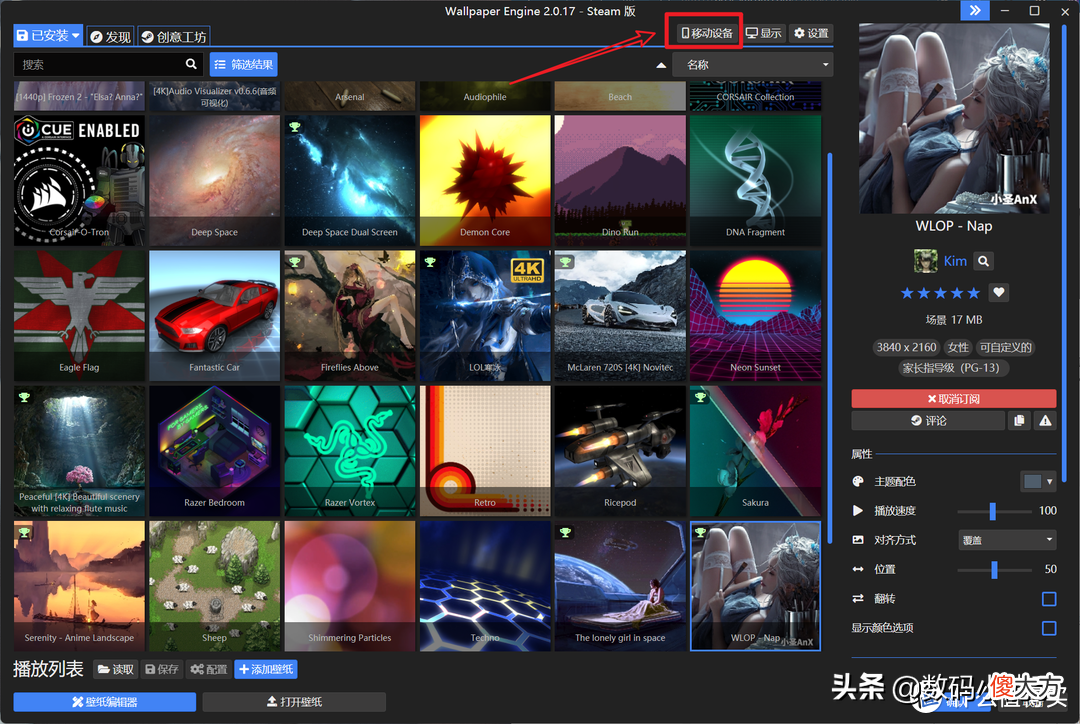
Task: Open the Mobile devices button
Action: [706, 33]
